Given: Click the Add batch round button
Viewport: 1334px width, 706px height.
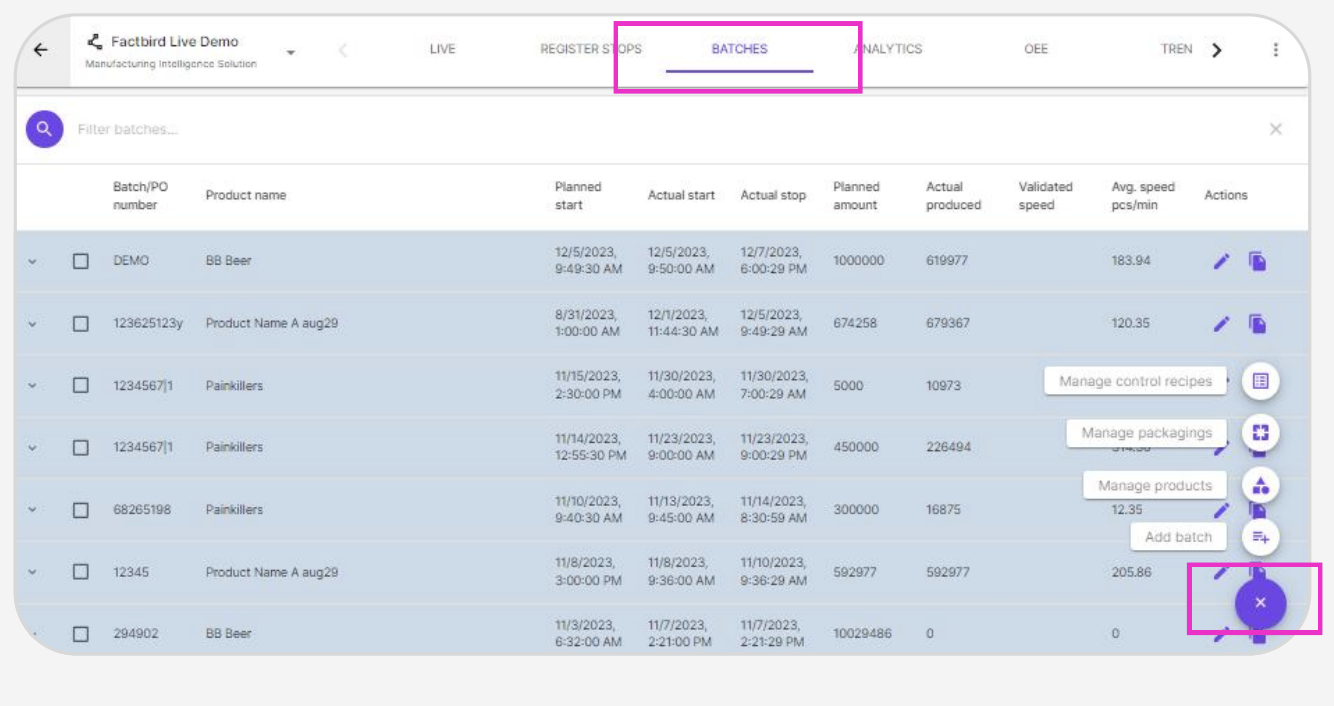Looking at the screenshot, I should coord(1260,537).
